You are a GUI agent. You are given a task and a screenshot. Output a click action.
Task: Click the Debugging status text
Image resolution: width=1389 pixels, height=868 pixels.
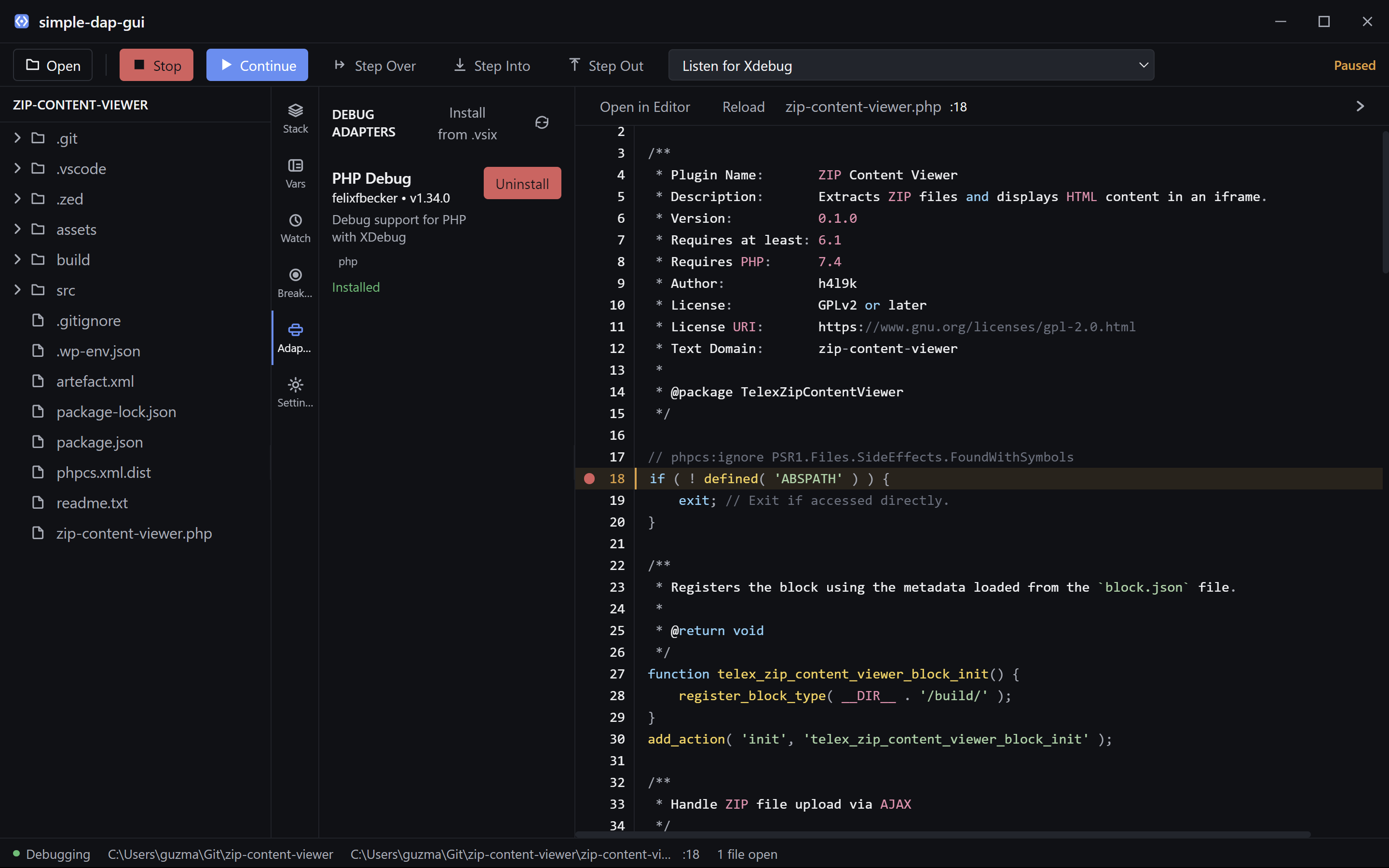[58, 854]
